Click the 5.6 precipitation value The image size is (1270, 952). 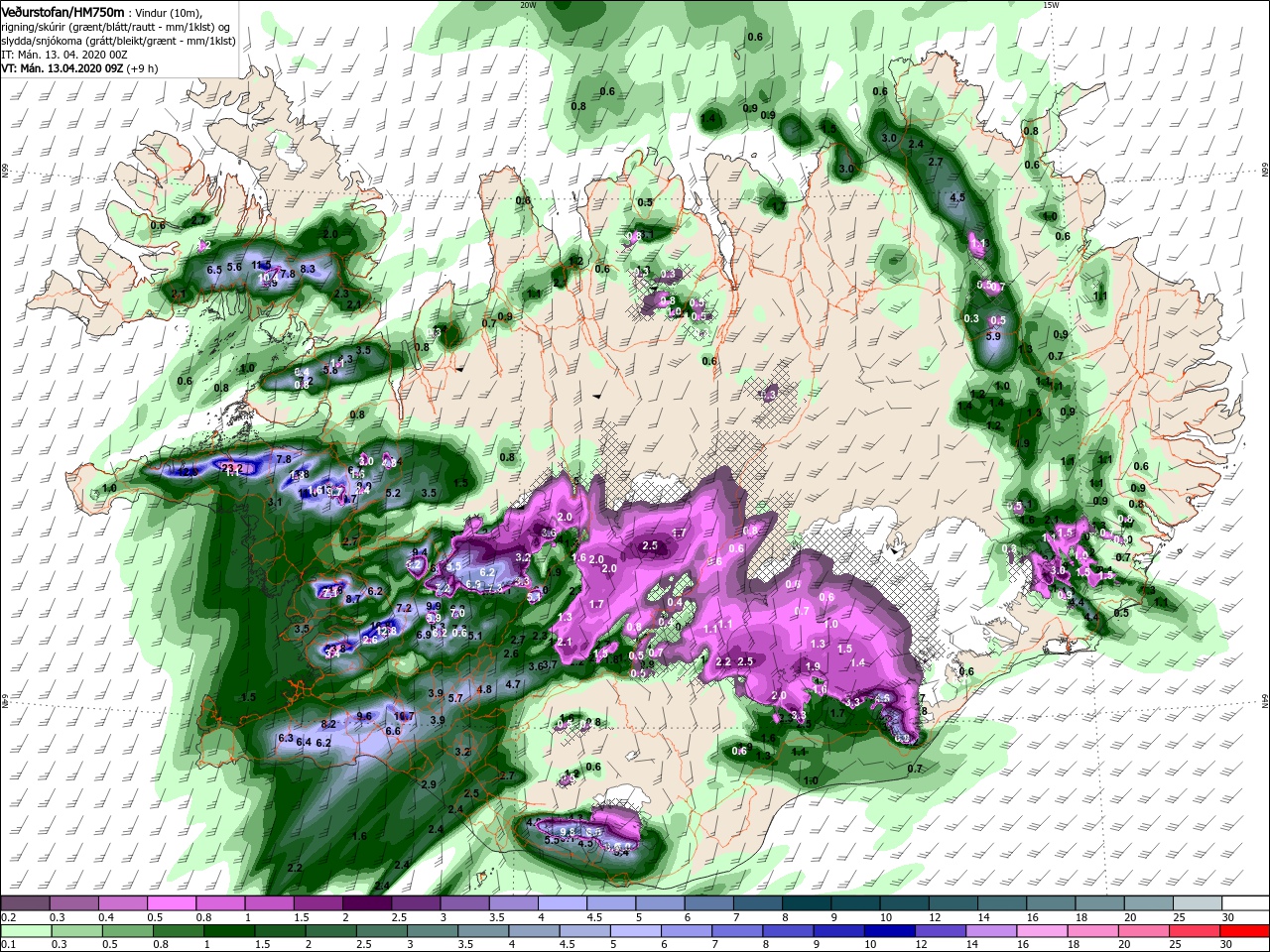click(x=235, y=267)
